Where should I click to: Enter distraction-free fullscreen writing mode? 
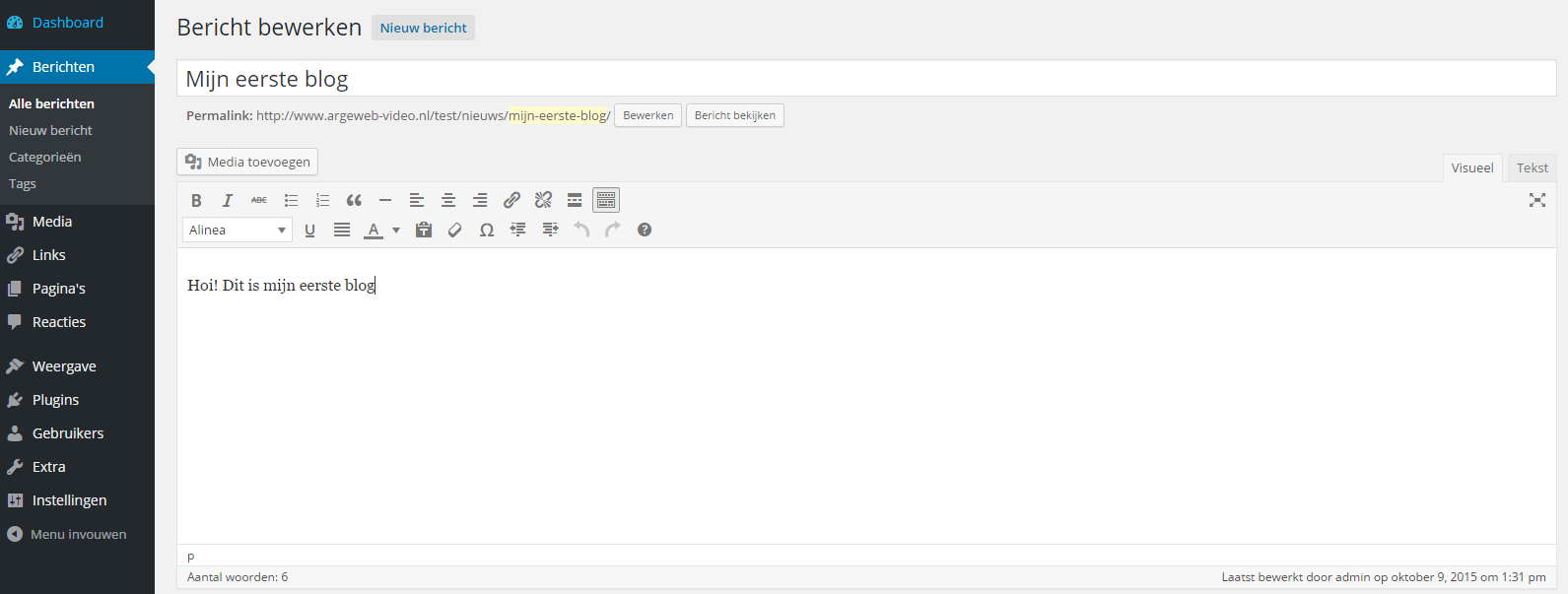pyautogui.click(x=1536, y=200)
